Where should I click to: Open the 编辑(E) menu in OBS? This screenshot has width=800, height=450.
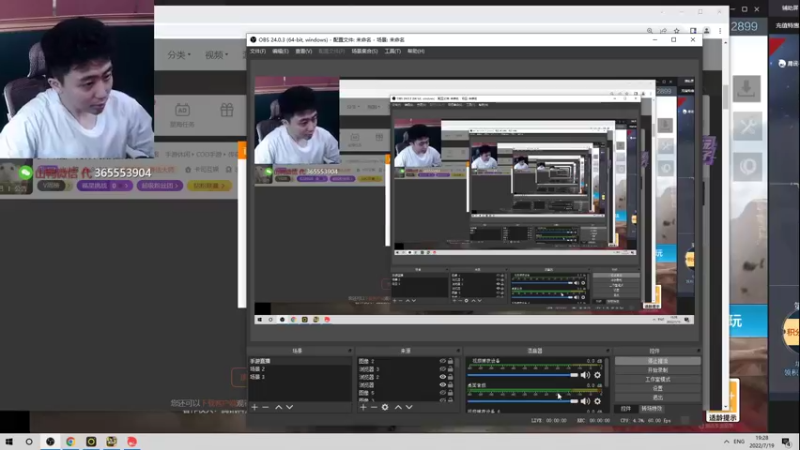pyautogui.click(x=280, y=51)
